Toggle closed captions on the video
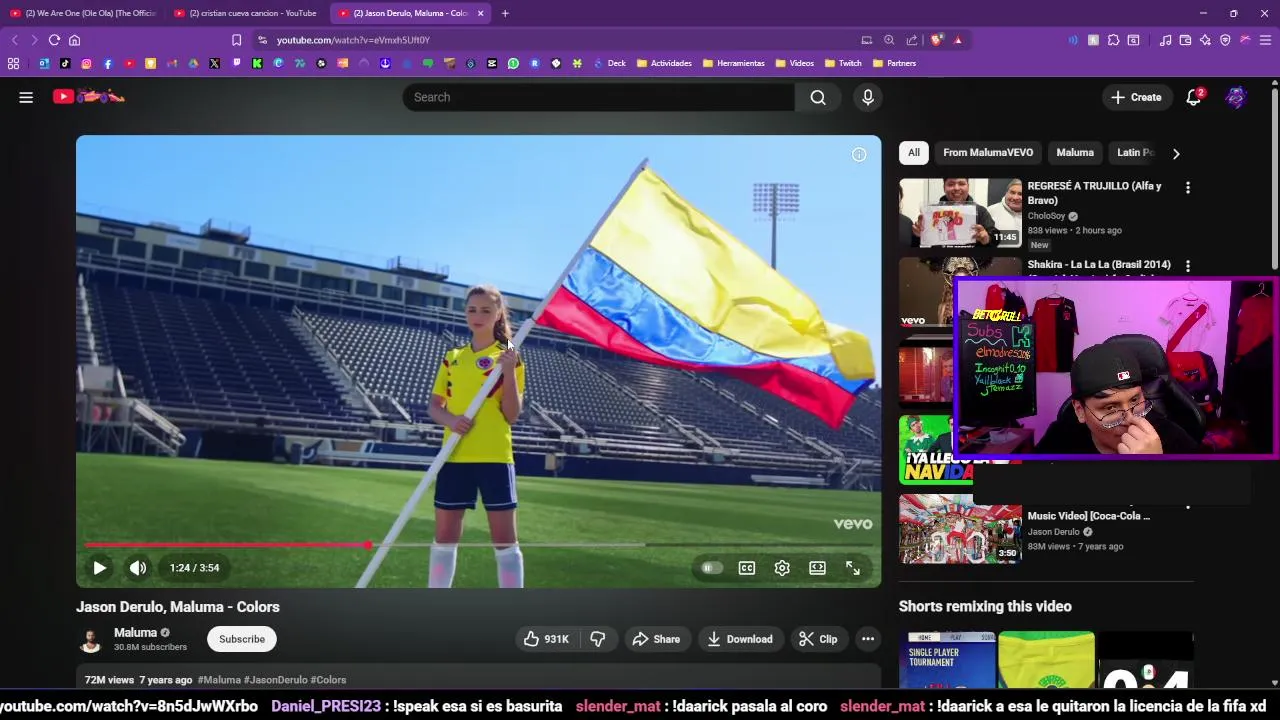This screenshot has height=720, width=1280. coord(747,568)
